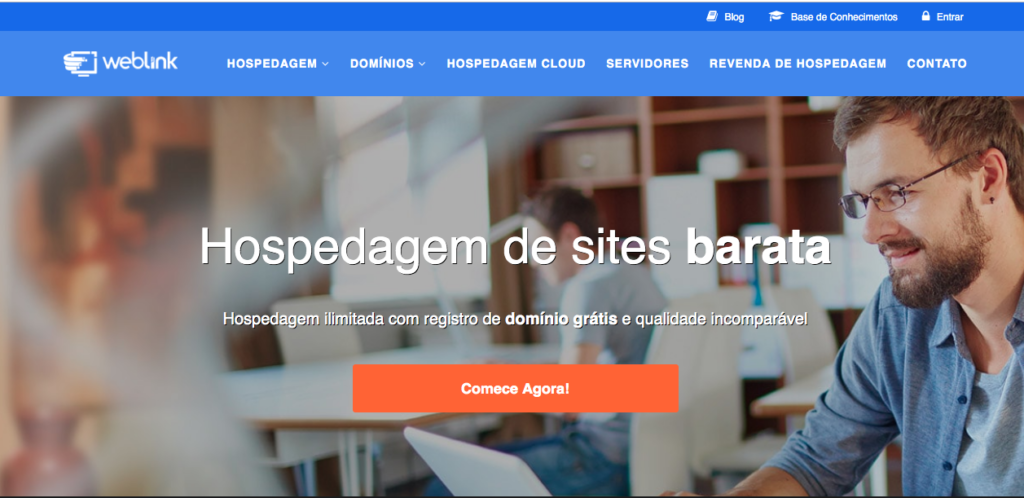This screenshot has width=1024, height=498.
Task: Expand the Domínios chevron arrow
Action: 422,64
